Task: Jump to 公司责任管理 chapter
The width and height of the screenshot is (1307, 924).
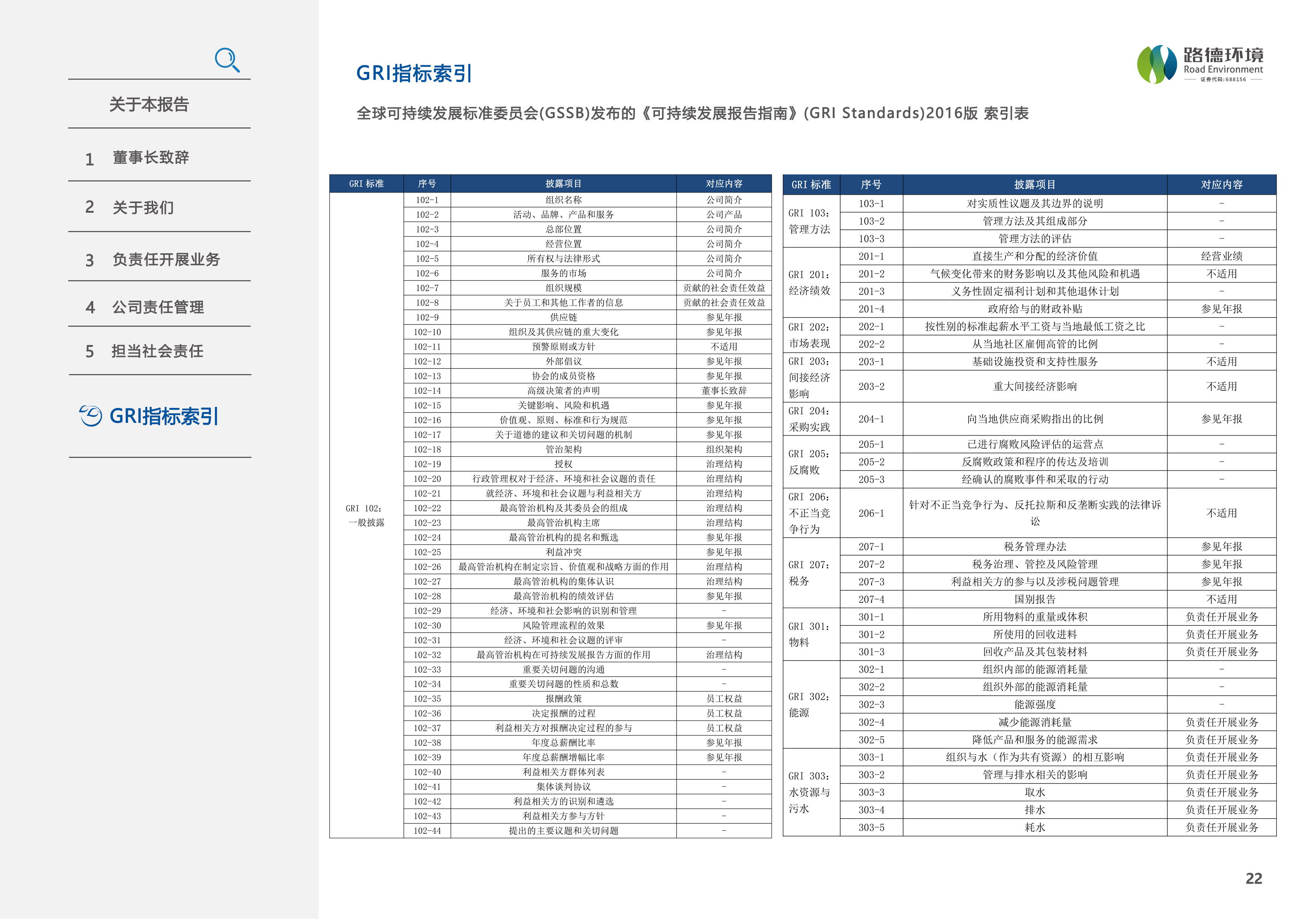Action: (x=158, y=307)
